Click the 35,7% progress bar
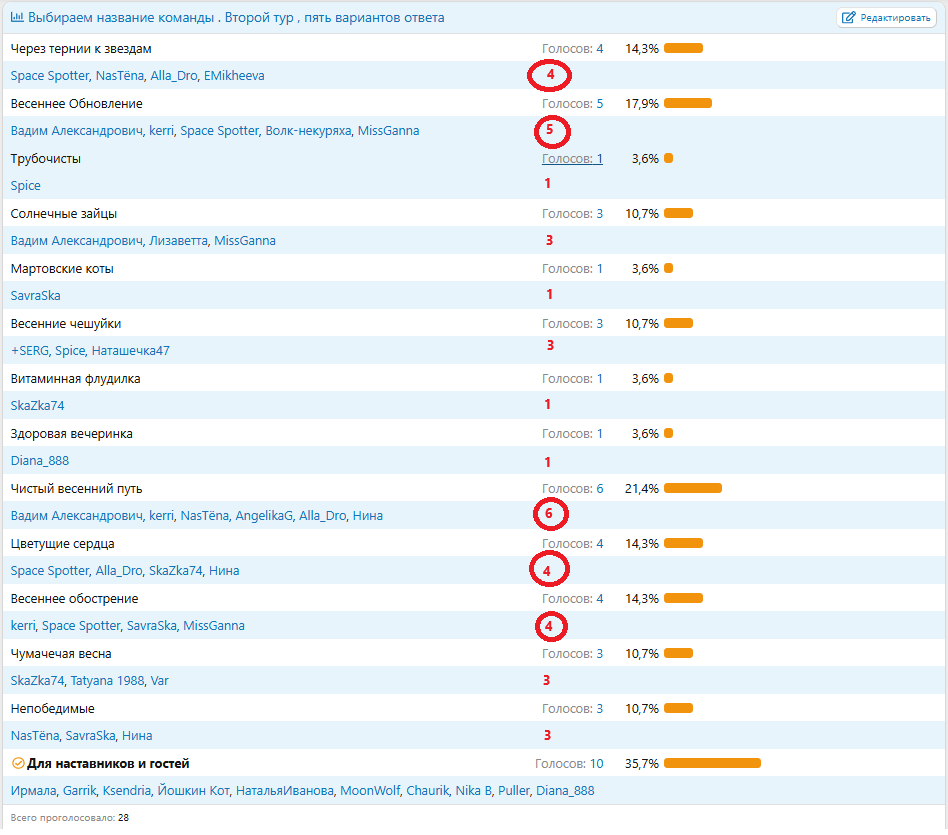 pyautogui.click(x=712, y=763)
